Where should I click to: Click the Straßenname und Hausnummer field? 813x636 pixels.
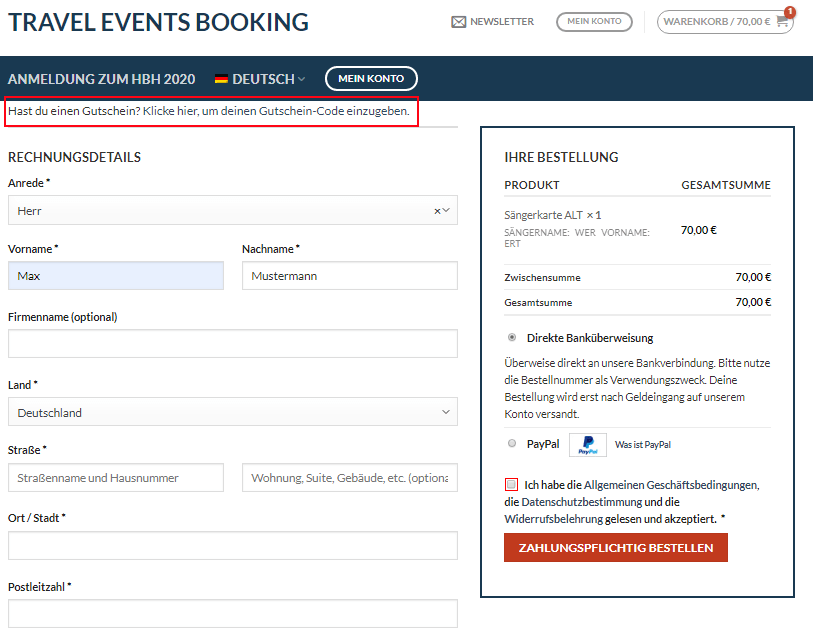click(x=116, y=478)
